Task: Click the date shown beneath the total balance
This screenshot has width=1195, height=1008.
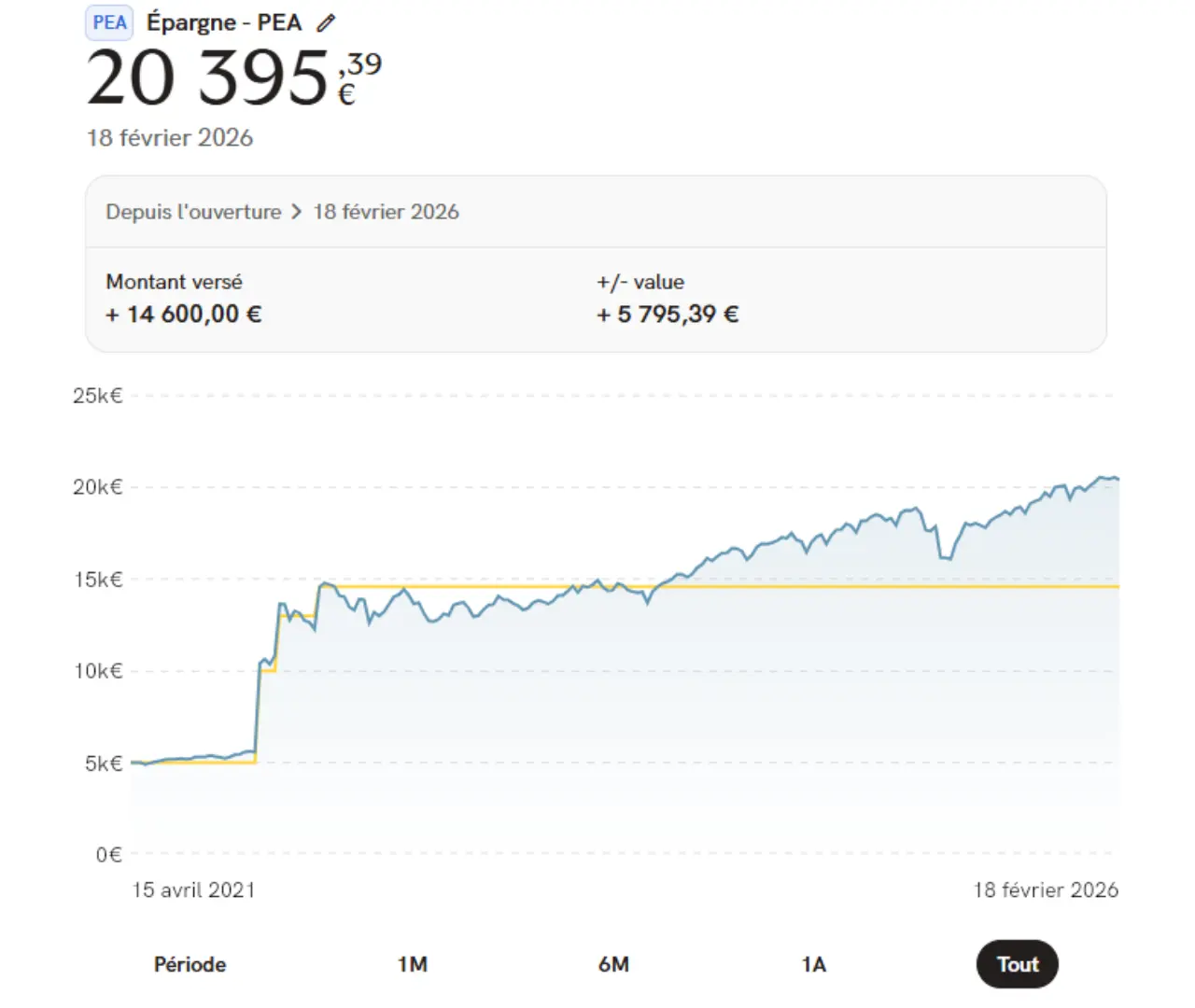Action: click(x=170, y=138)
